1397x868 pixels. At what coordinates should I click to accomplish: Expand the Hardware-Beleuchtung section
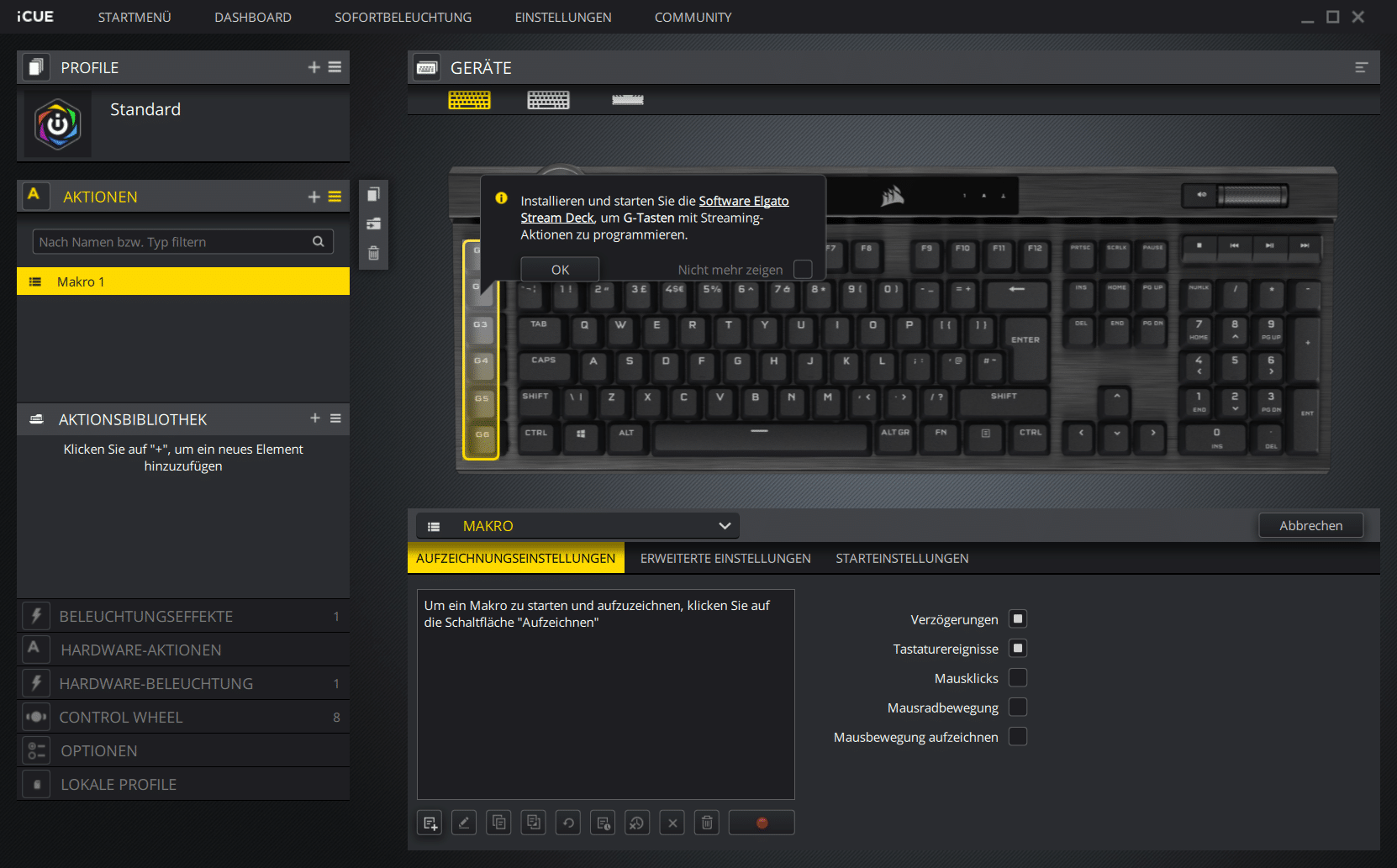[183, 683]
